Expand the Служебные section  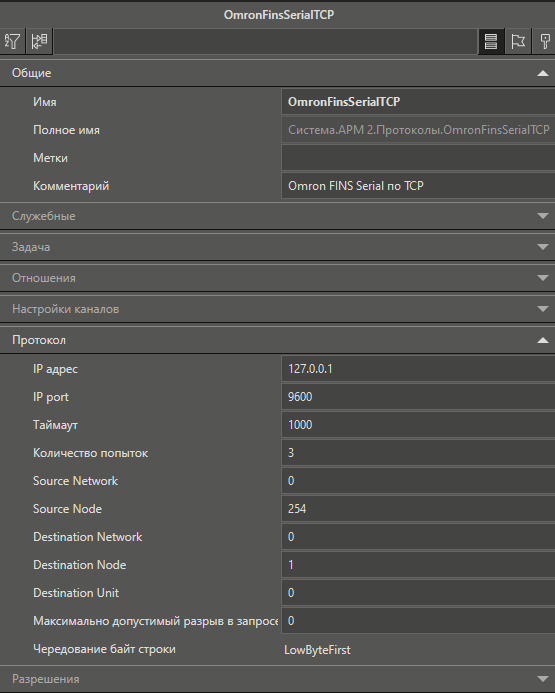[x=278, y=216]
